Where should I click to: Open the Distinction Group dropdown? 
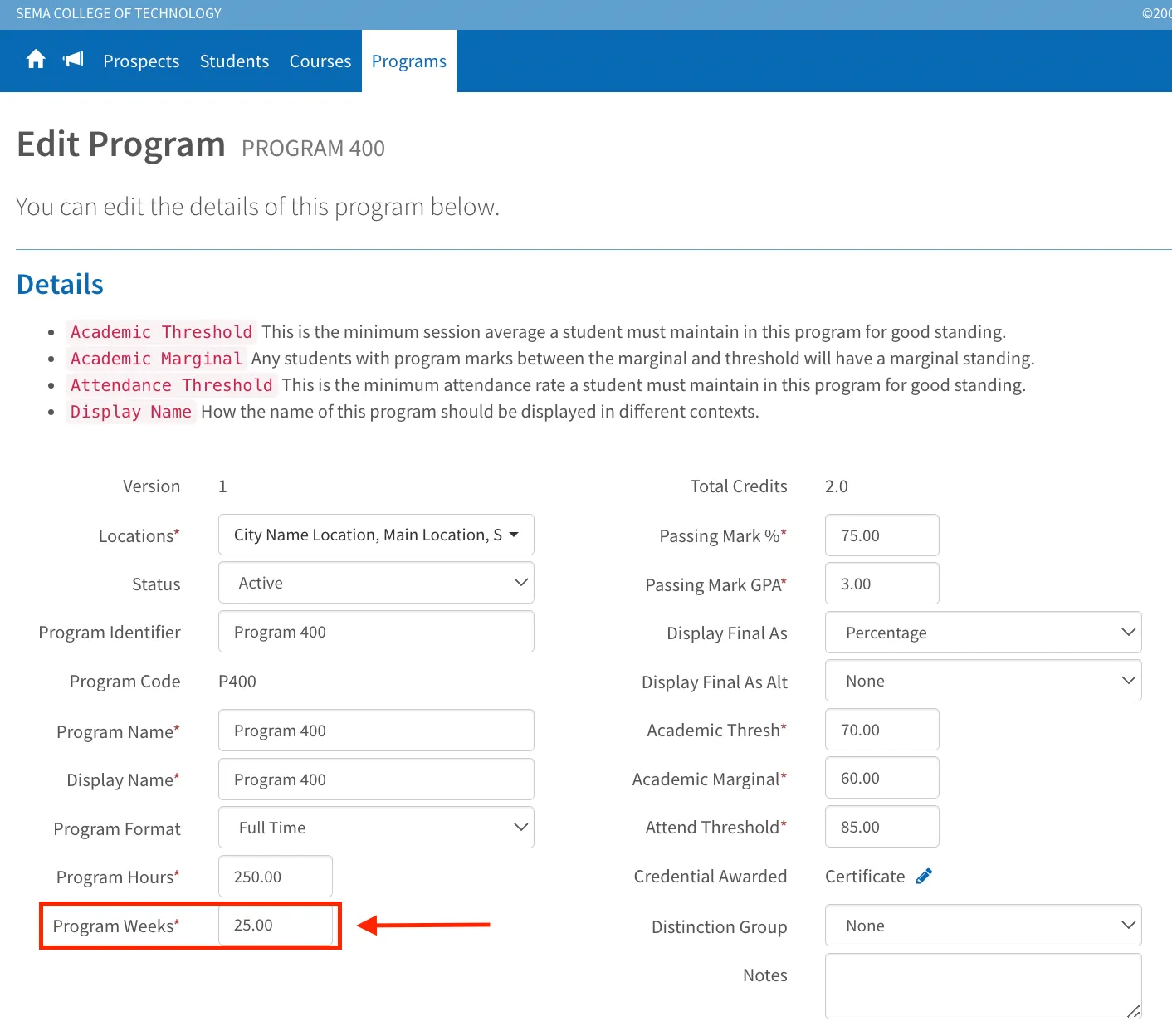pyautogui.click(x=983, y=926)
